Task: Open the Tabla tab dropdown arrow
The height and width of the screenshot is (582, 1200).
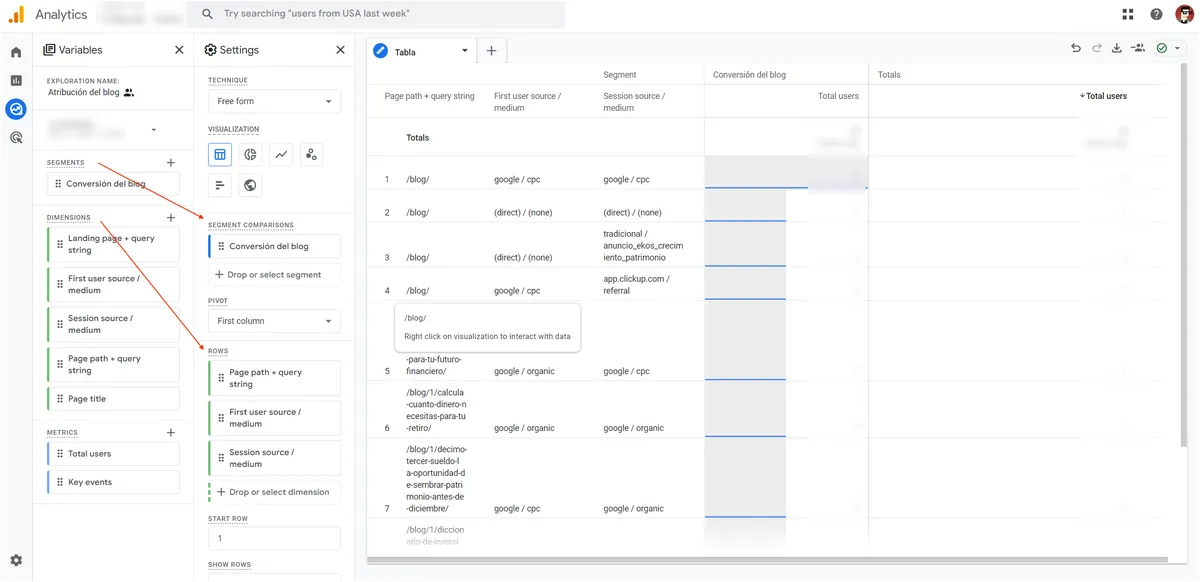Action: click(464, 51)
